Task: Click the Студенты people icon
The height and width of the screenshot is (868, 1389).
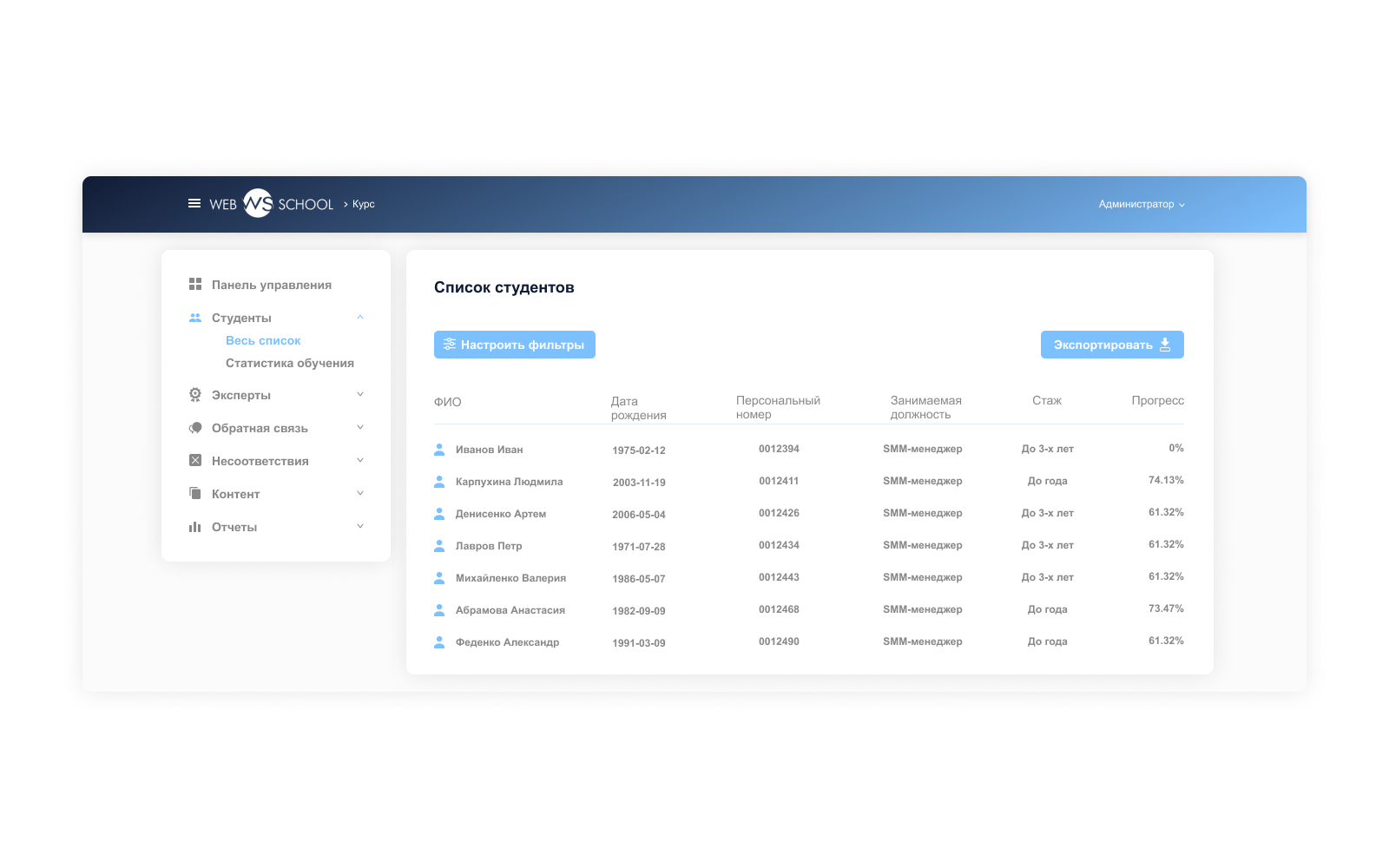Action: click(x=195, y=318)
